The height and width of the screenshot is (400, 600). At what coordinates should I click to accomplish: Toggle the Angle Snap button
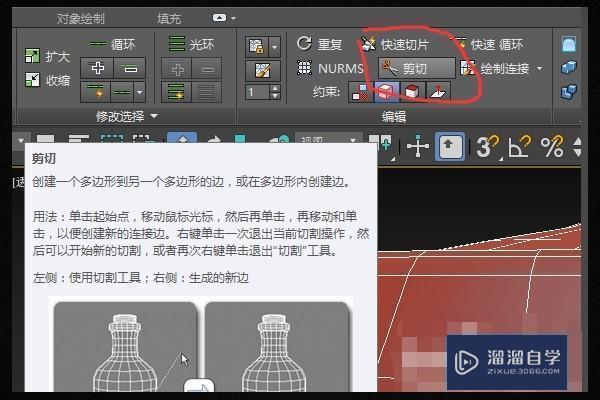coord(519,146)
